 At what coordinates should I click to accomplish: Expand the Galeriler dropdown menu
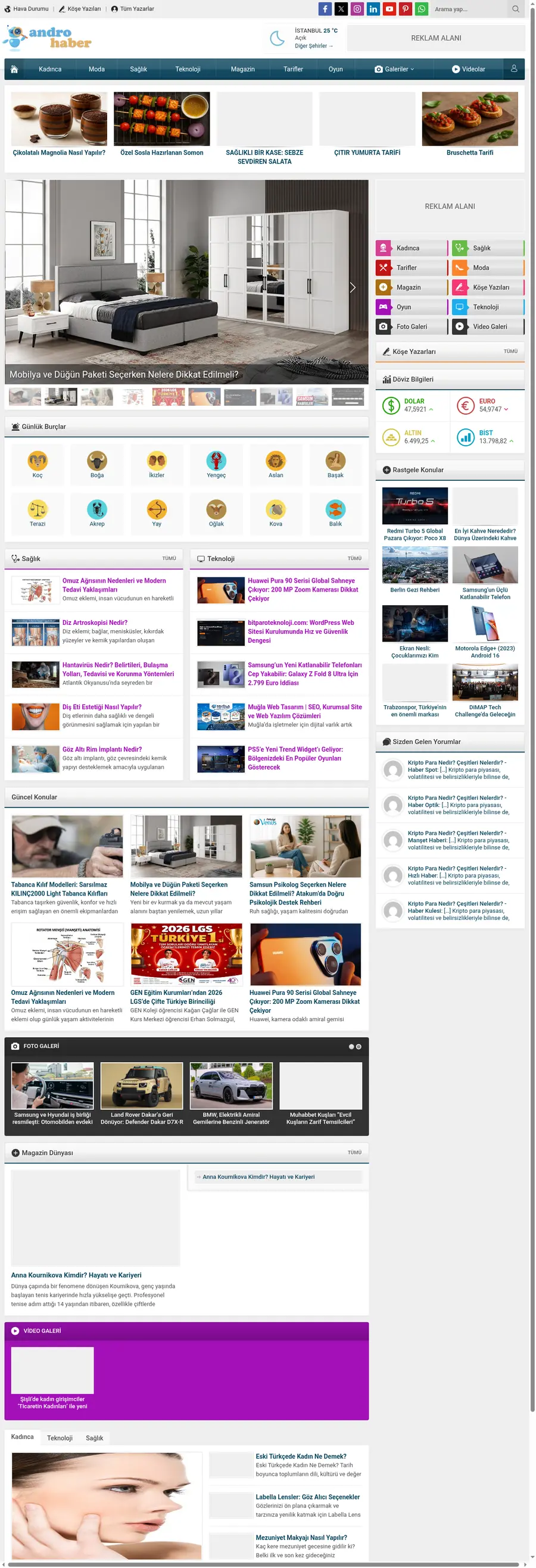(394, 70)
